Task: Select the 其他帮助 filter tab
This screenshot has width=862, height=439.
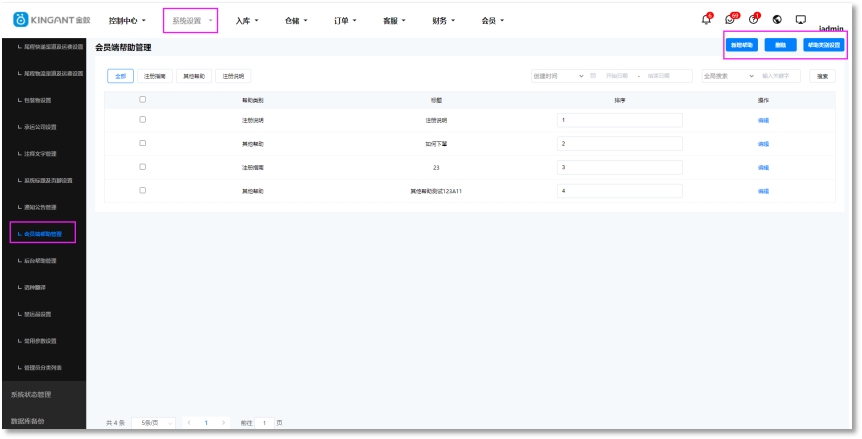Action: point(194,76)
